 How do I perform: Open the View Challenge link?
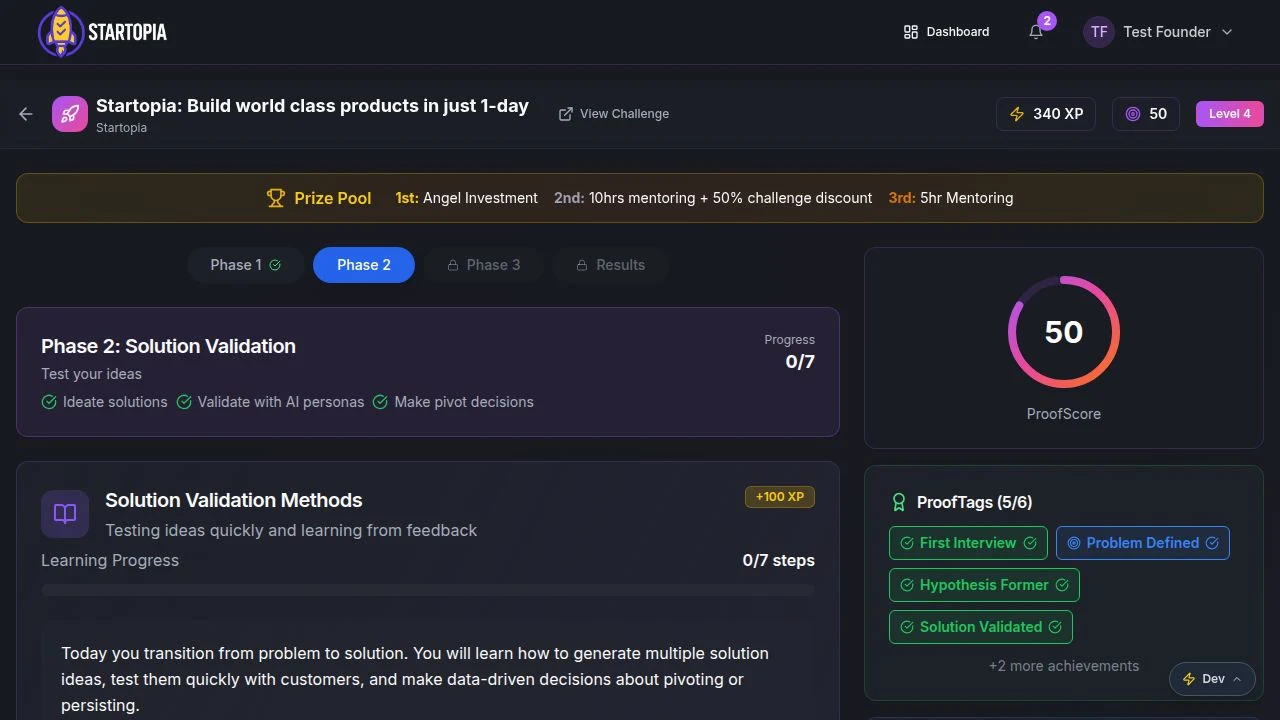(614, 114)
